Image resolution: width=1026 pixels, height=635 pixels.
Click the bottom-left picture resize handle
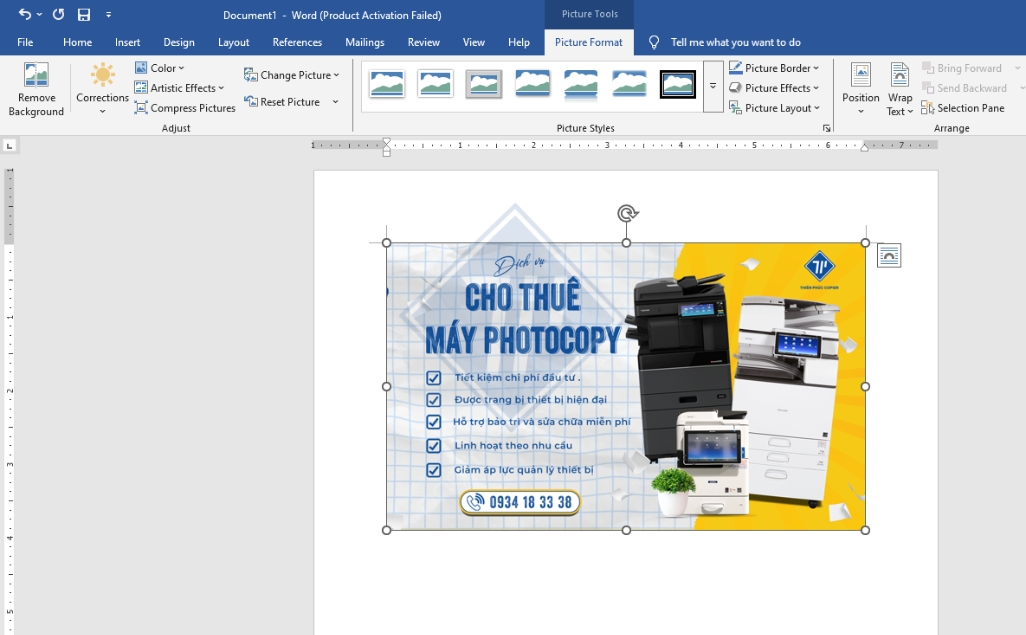coord(387,530)
